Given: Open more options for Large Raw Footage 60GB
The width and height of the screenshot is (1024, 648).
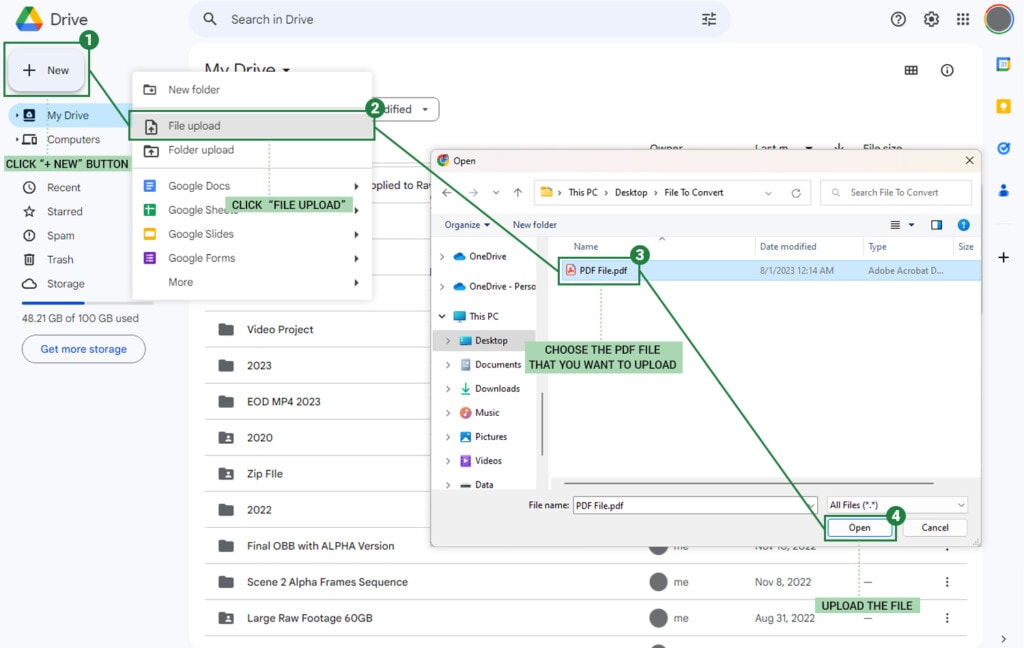Looking at the screenshot, I should [947, 618].
